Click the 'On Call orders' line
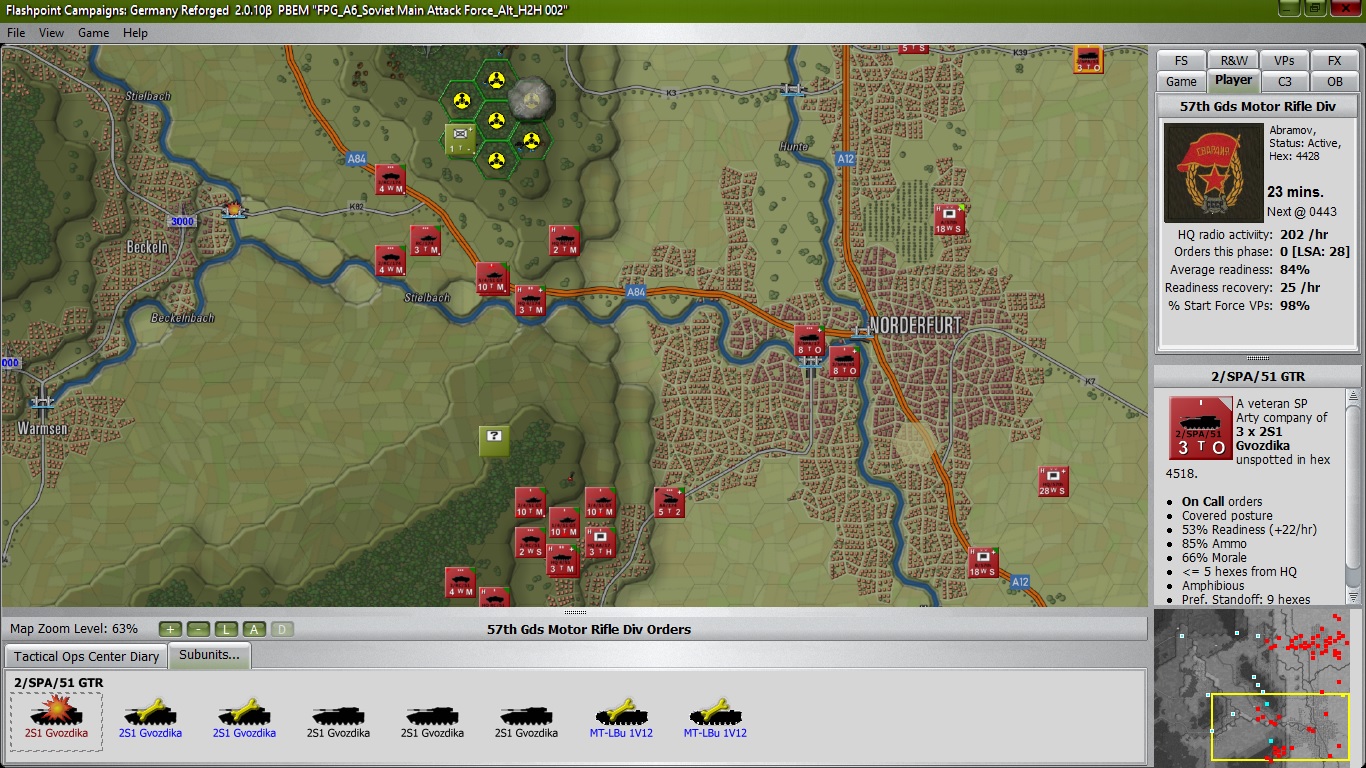 click(1222, 502)
